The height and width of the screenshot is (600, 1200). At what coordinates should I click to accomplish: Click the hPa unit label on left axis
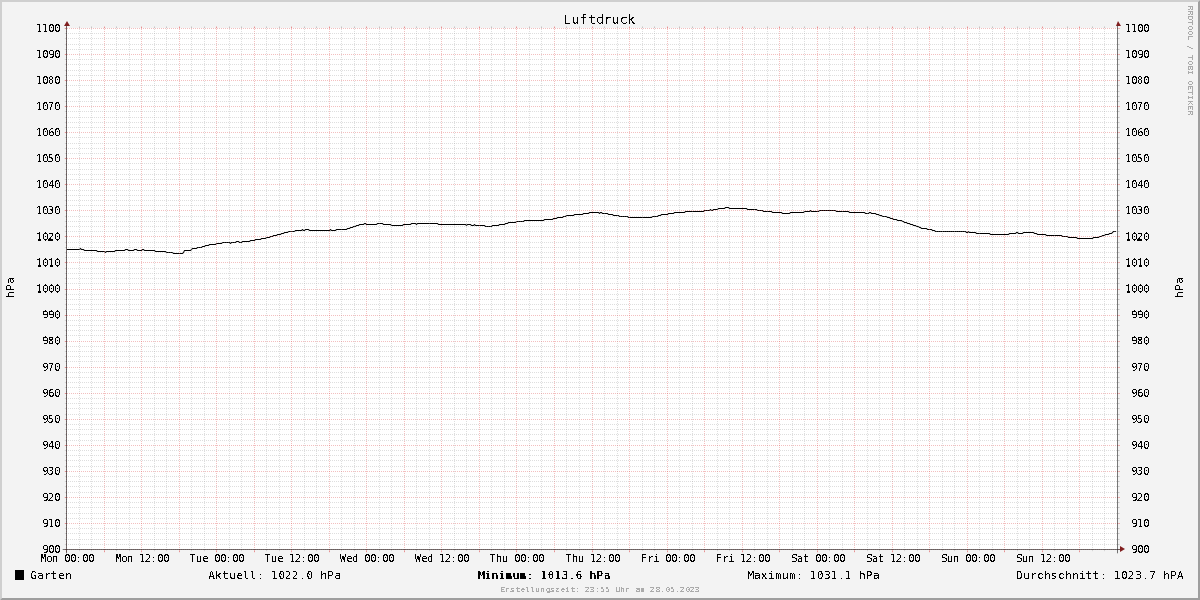[x=10, y=288]
